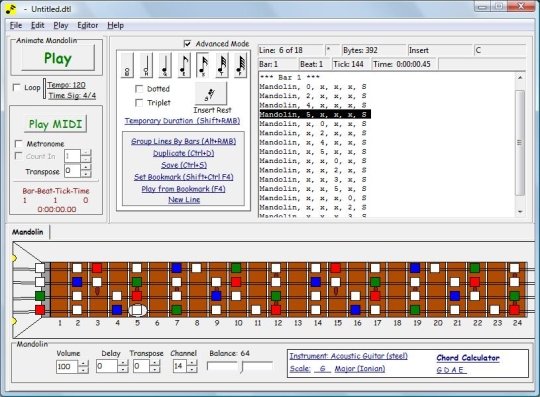Open the Play menu

pos(61,25)
